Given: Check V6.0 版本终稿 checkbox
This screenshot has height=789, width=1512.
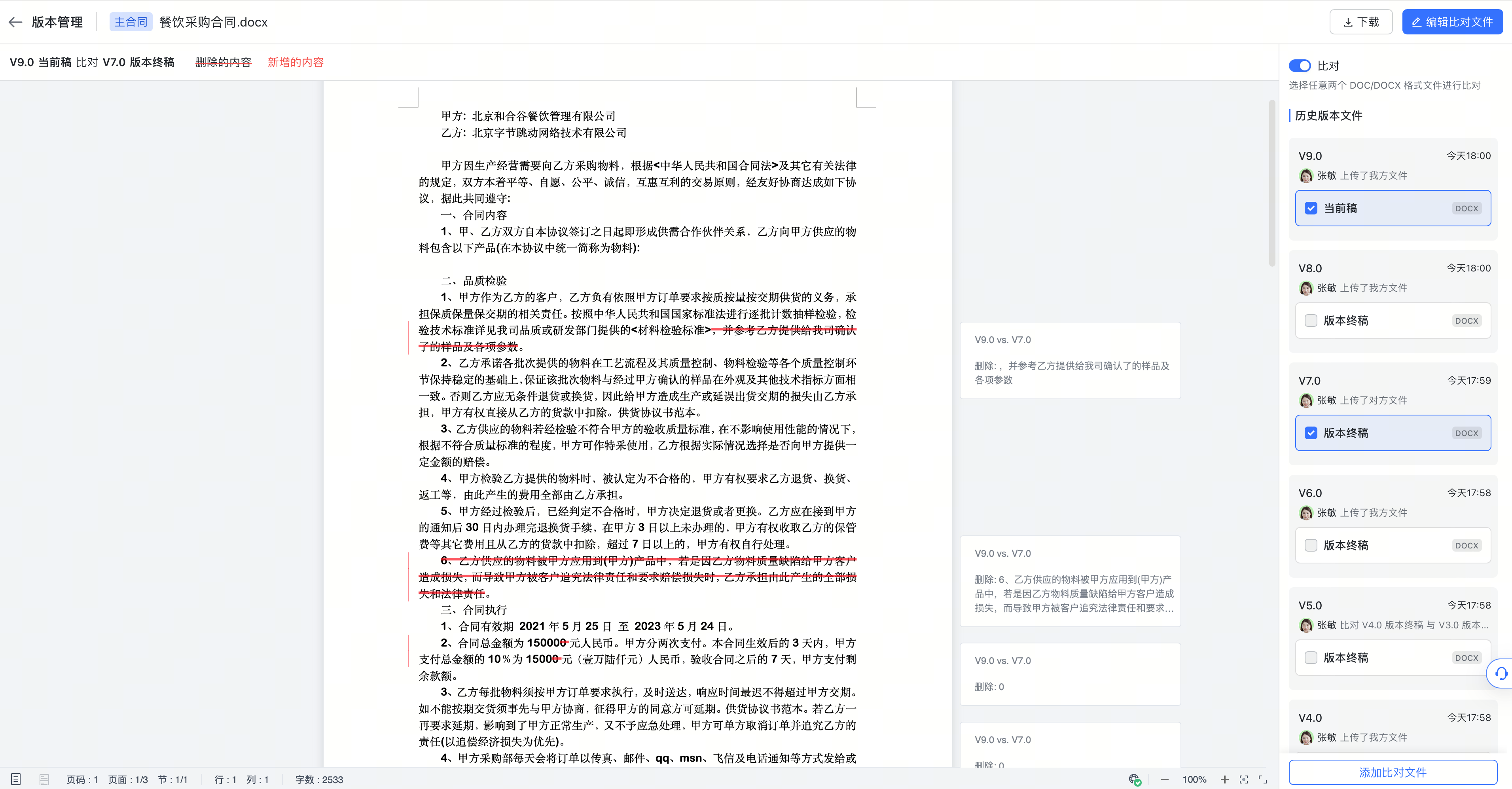Looking at the screenshot, I should point(1311,545).
